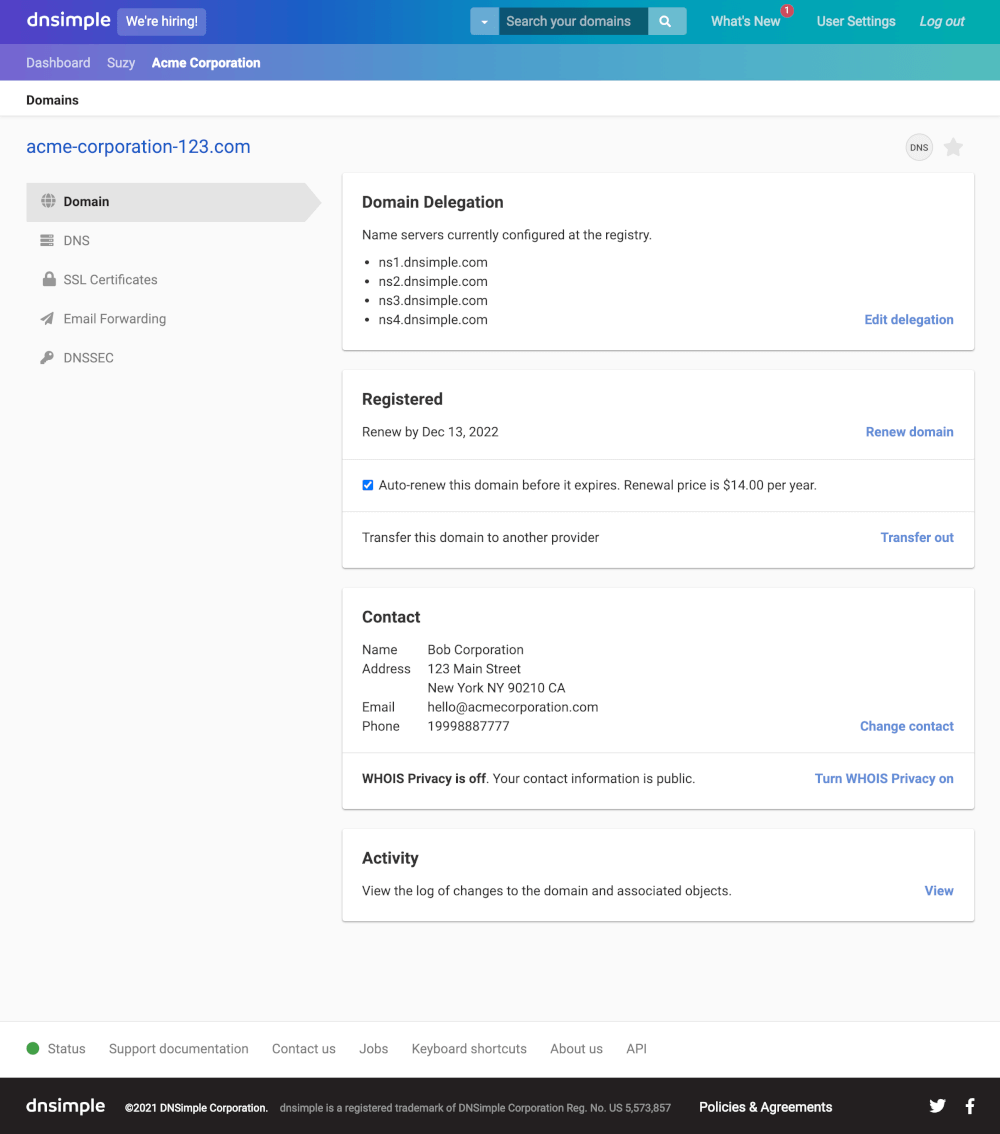The image size is (1000, 1134).
Task: Click the padlock icon for SSL Certificates
Action: click(48, 279)
